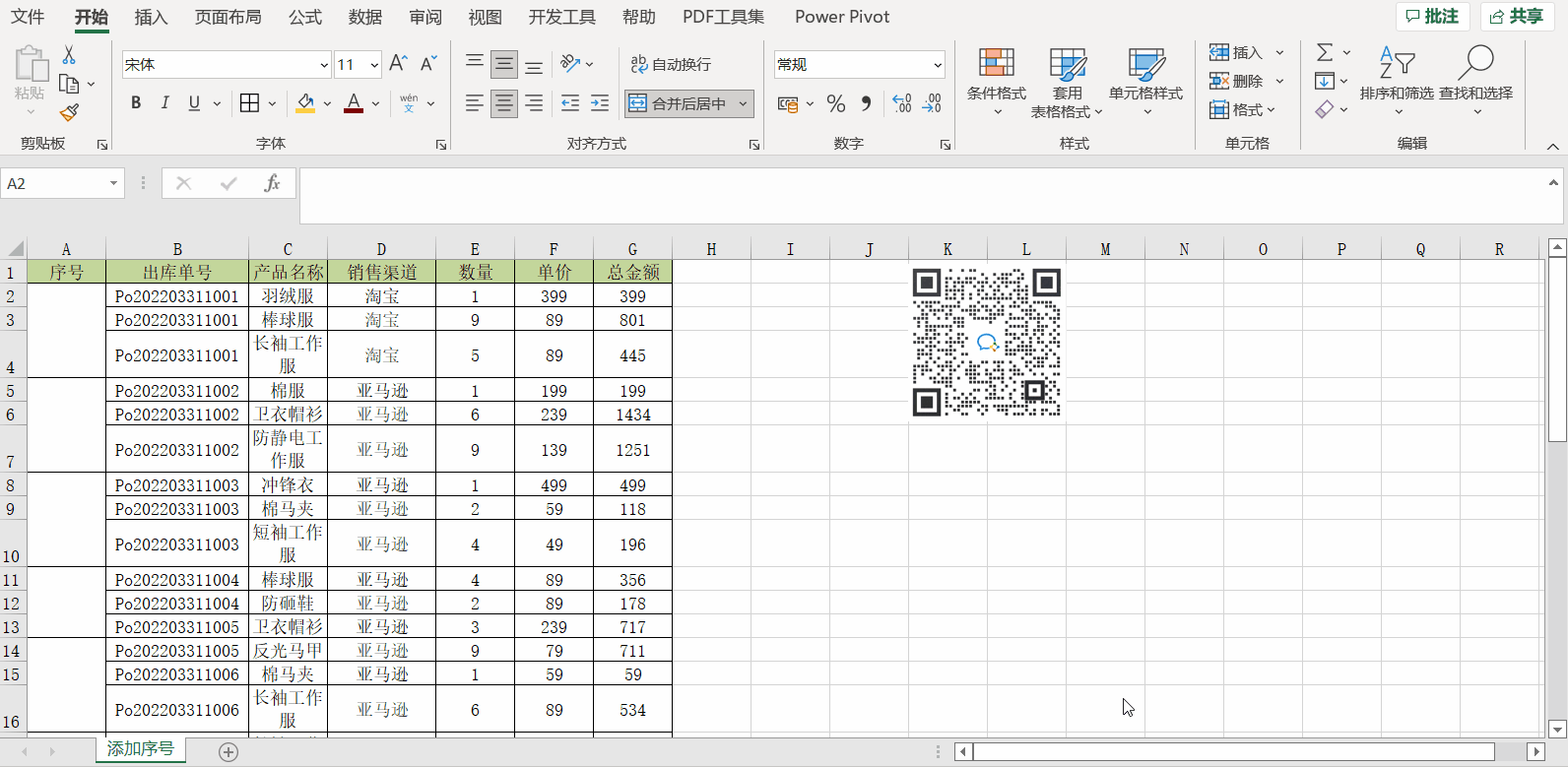This screenshot has height=767, width=1568.
Task: Select the Format Painter brush
Action: click(x=69, y=113)
